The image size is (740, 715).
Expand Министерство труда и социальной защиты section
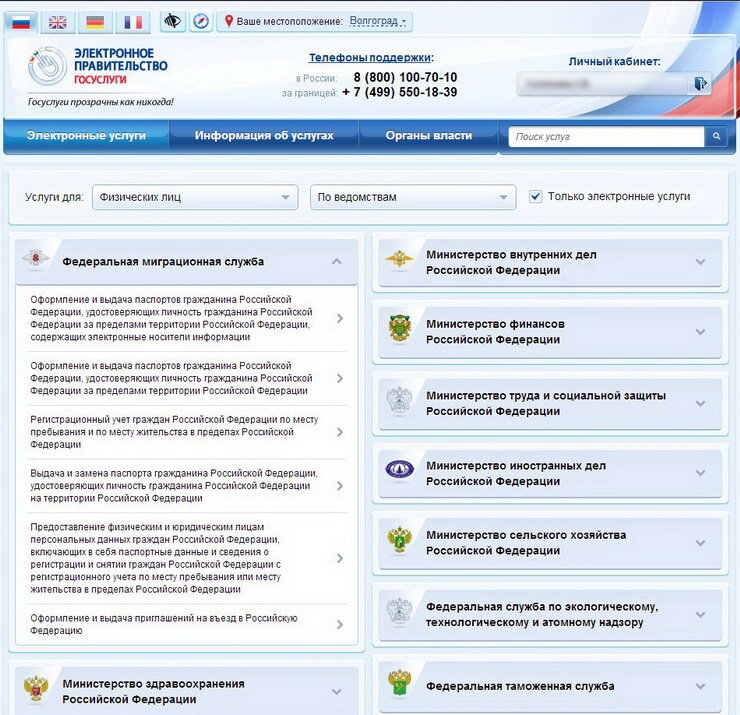[700, 404]
